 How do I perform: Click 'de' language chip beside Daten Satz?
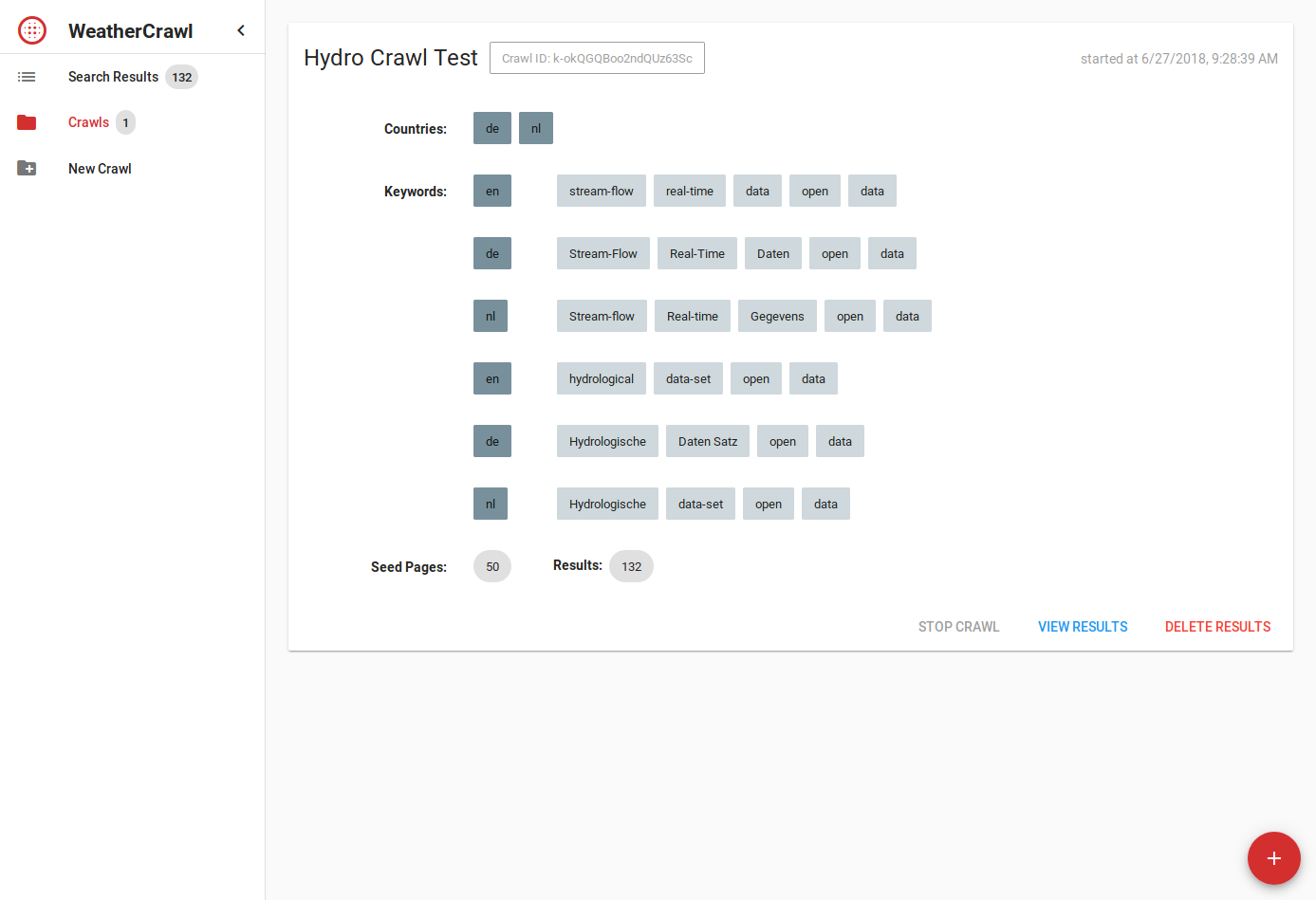tap(492, 441)
